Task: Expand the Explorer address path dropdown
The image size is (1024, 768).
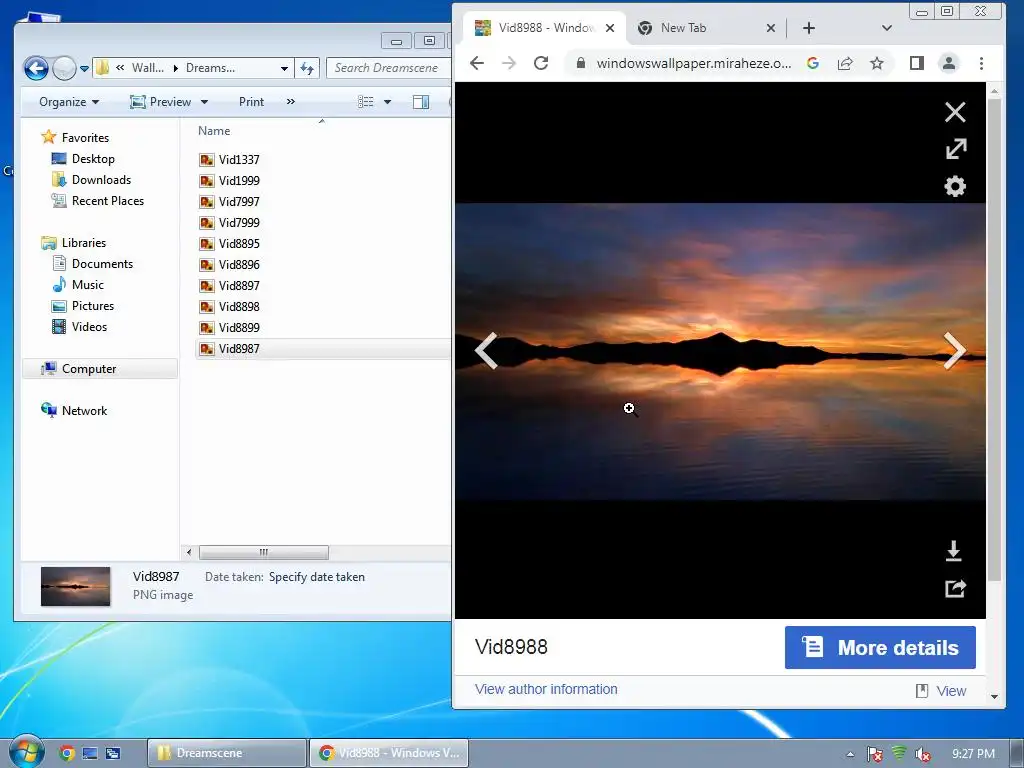Action: point(284,68)
